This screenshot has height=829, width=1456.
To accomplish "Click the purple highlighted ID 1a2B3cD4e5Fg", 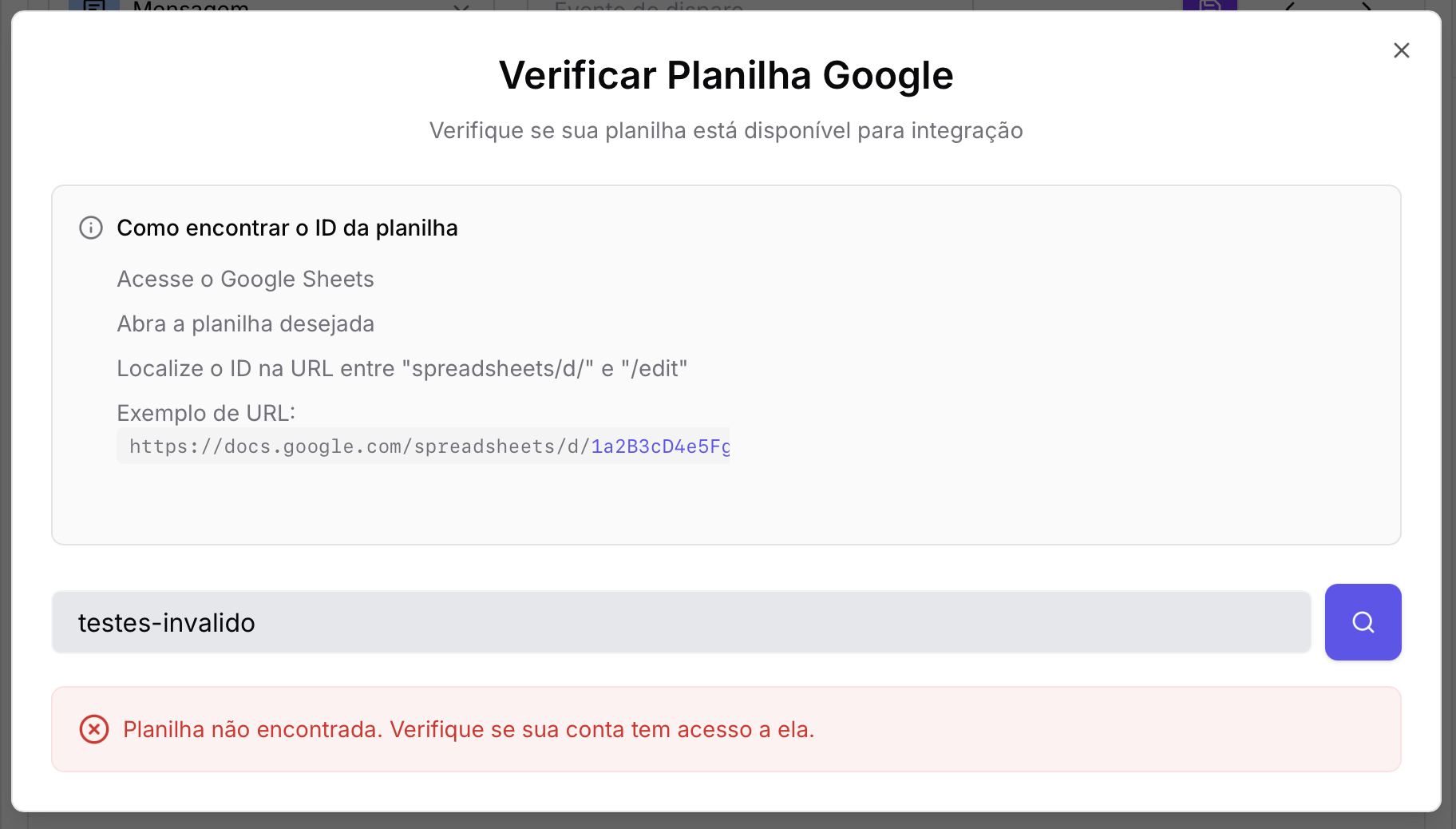I will [660, 446].
